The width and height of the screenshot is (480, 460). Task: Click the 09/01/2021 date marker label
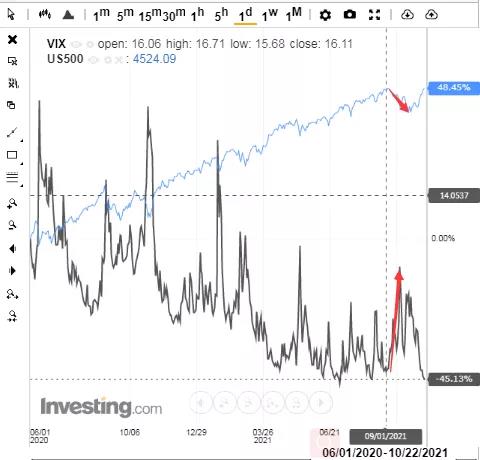[x=385, y=436]
